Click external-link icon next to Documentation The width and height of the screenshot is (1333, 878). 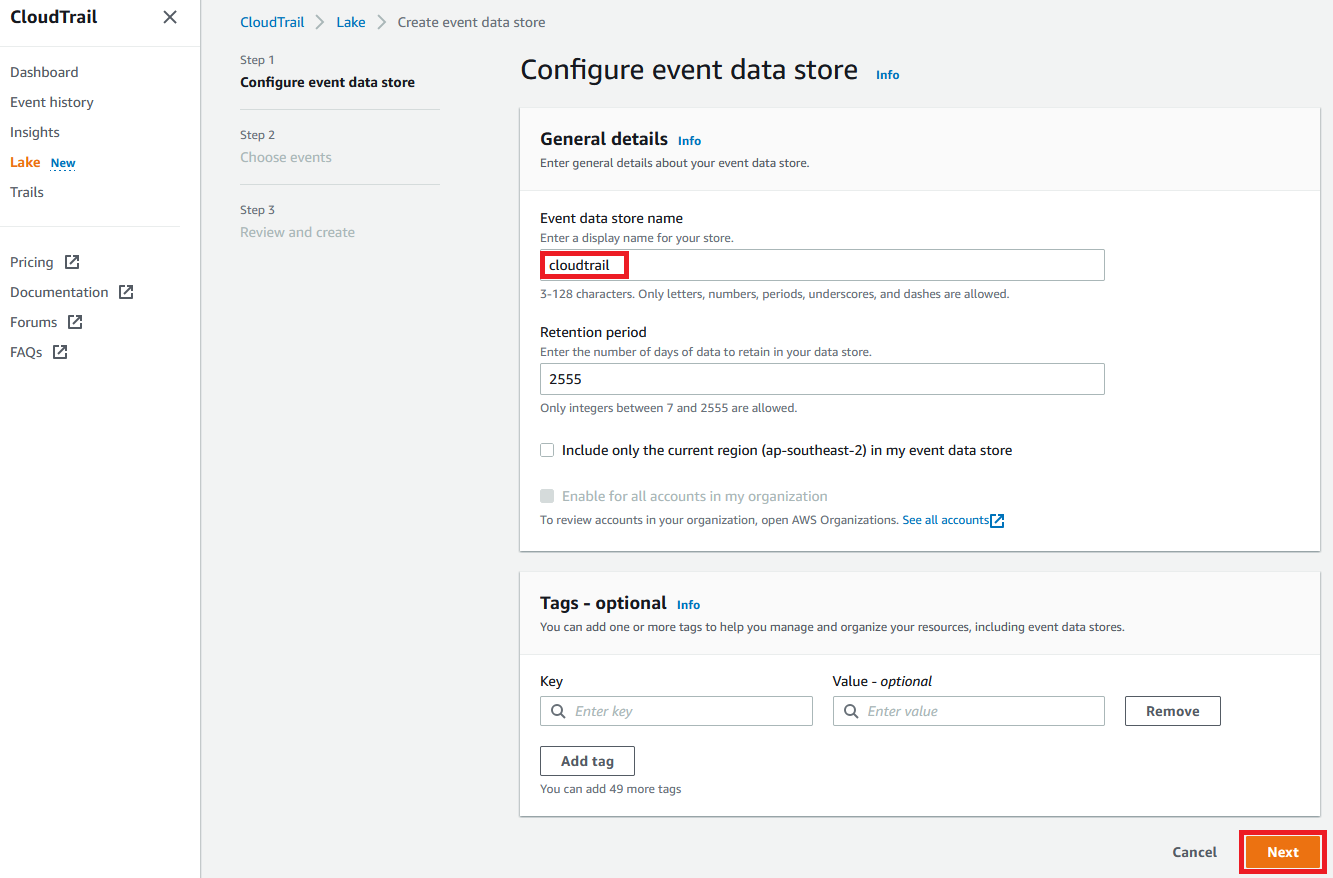126,292
